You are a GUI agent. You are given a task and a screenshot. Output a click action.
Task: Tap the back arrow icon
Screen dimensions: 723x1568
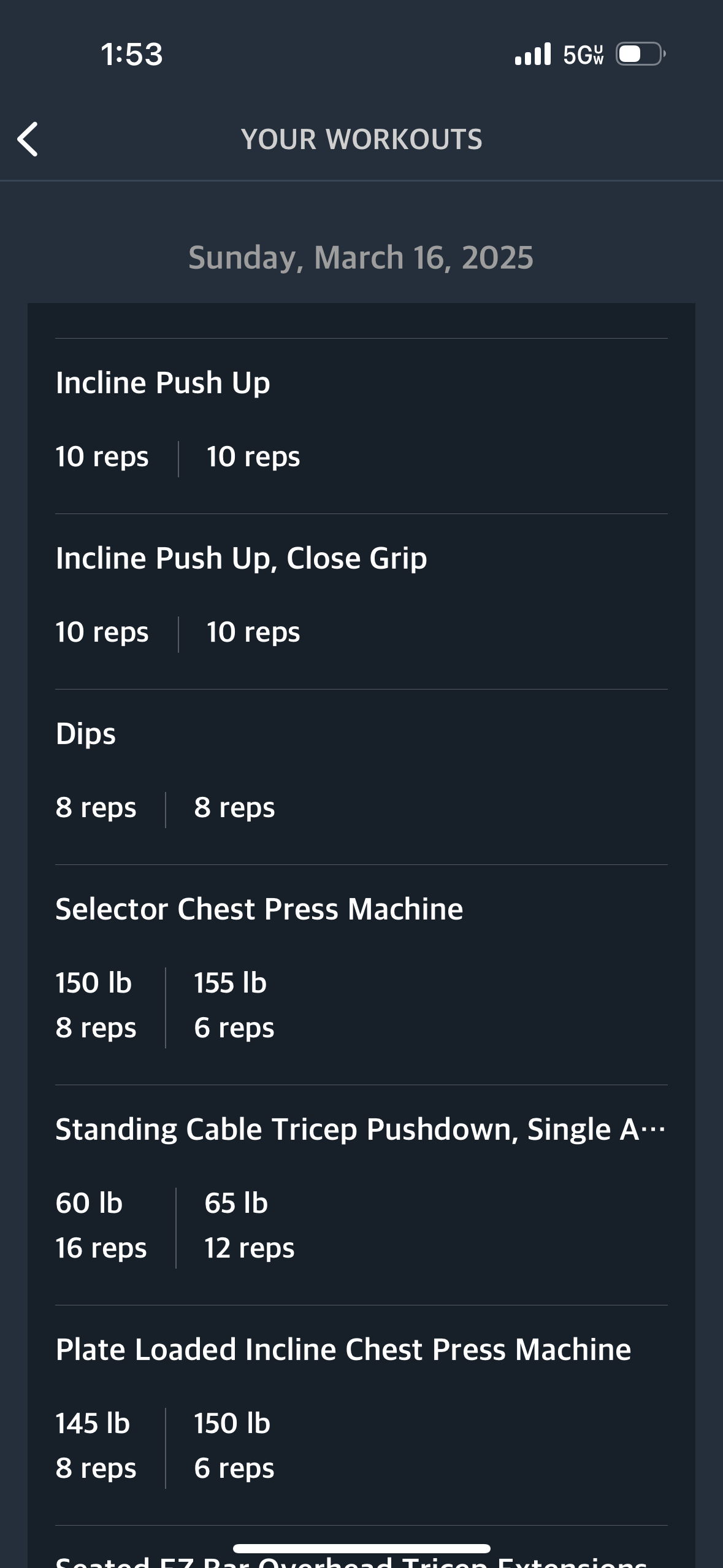28,139
